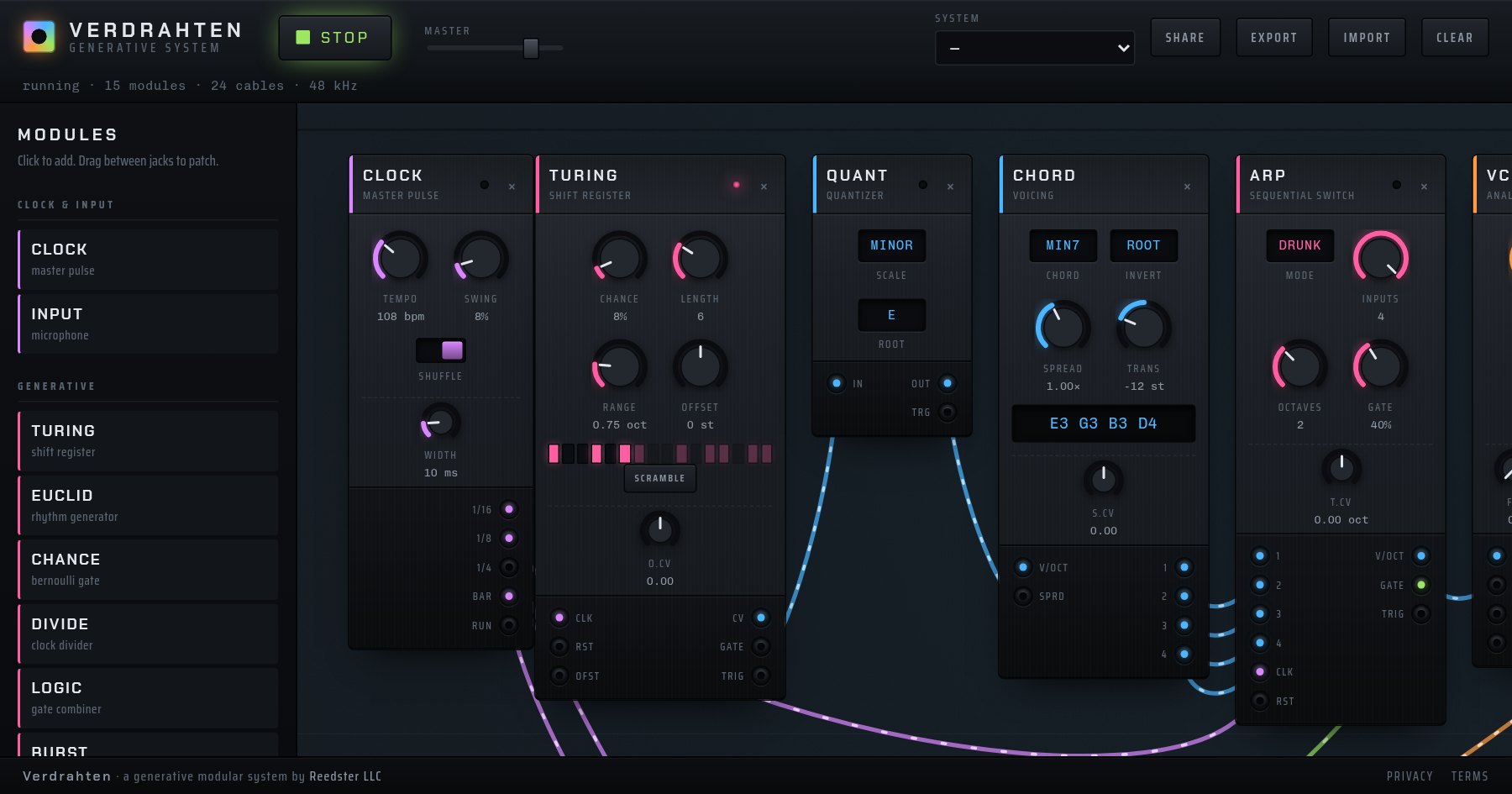Open the Terms link
The width and height of the screenshot is (1512, 794).
coord(1469,776)
